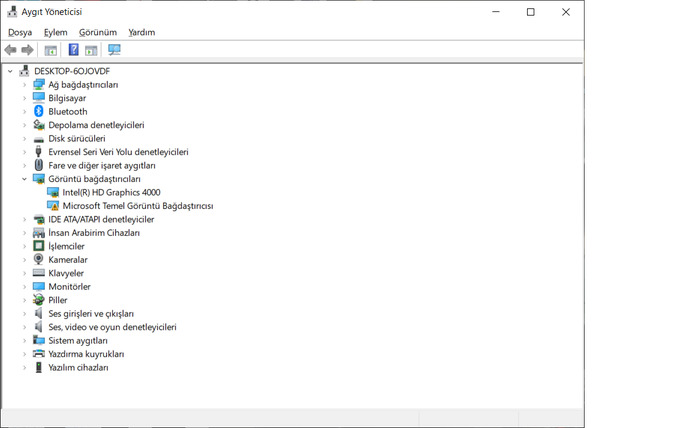Click the Piller battery icon
The width and height of the screenshot is (690, 428).
[39, 300]
